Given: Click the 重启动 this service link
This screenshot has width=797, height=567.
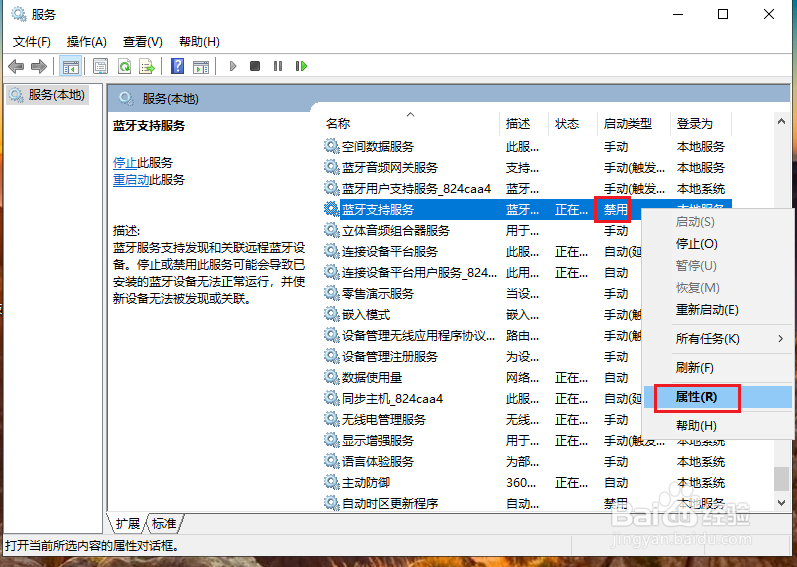Looking at the screenshot, I should coord(131,180).
